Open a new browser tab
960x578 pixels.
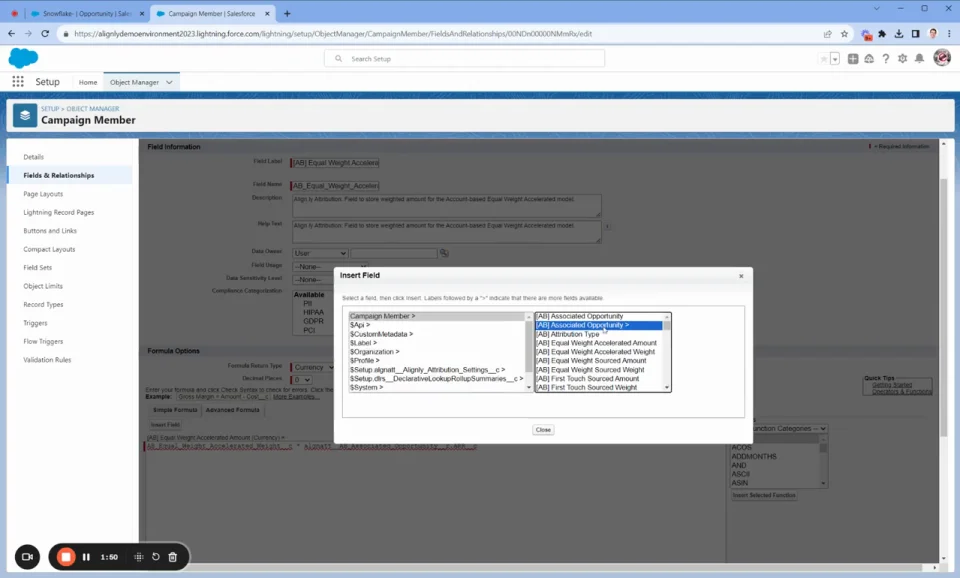287,13
